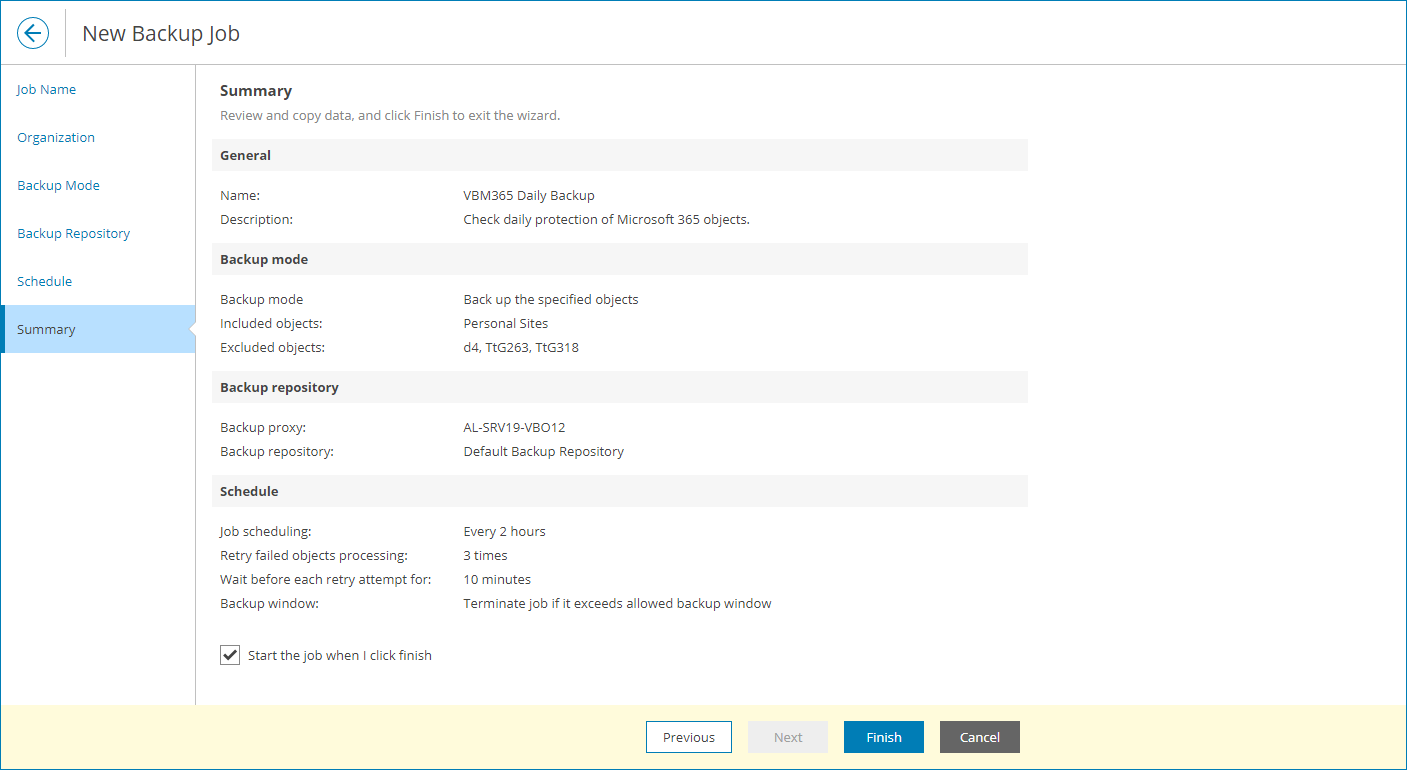Navigate to the Job Name step
This screenshot has width=1407, height=770.
(x=46, y=89)
